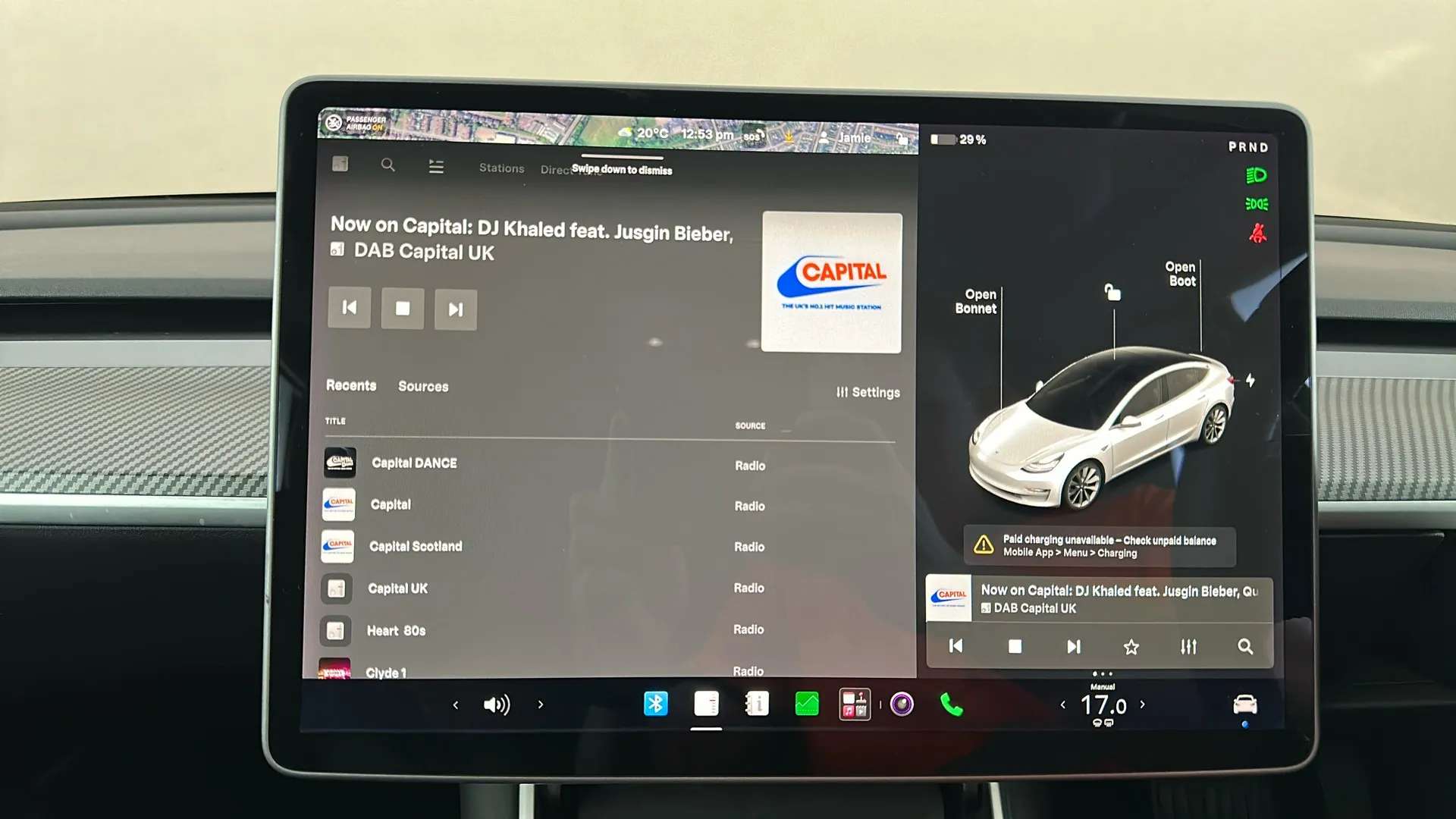Open audio Settings
This screenshot has width=1456, height=819.
868,392
